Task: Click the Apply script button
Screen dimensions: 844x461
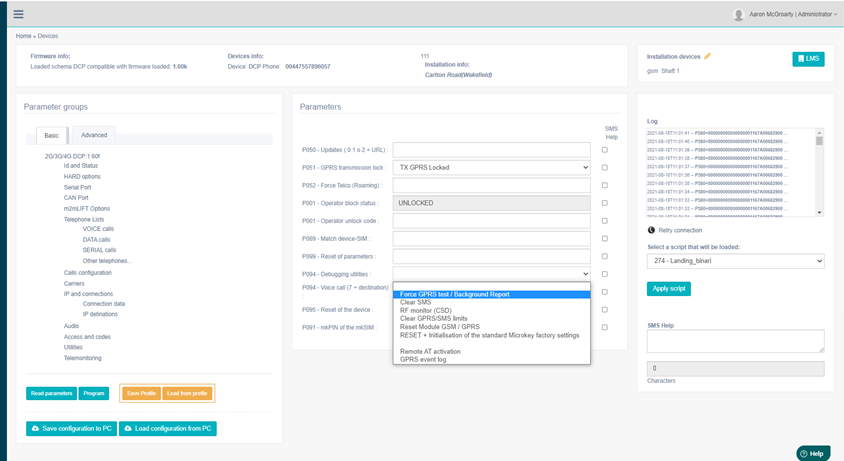Action: [669, 289]
